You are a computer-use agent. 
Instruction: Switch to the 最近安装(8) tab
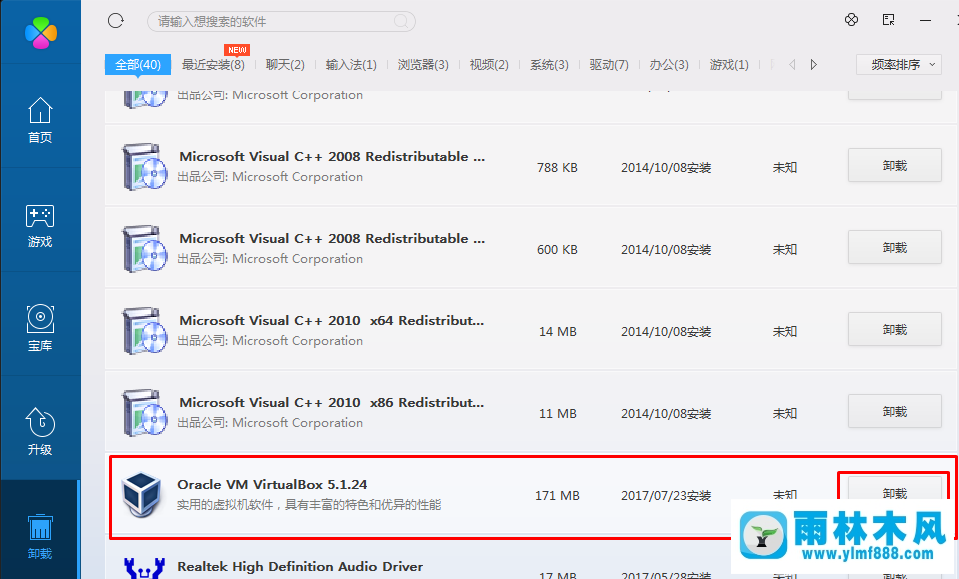[x=213, y=64]
